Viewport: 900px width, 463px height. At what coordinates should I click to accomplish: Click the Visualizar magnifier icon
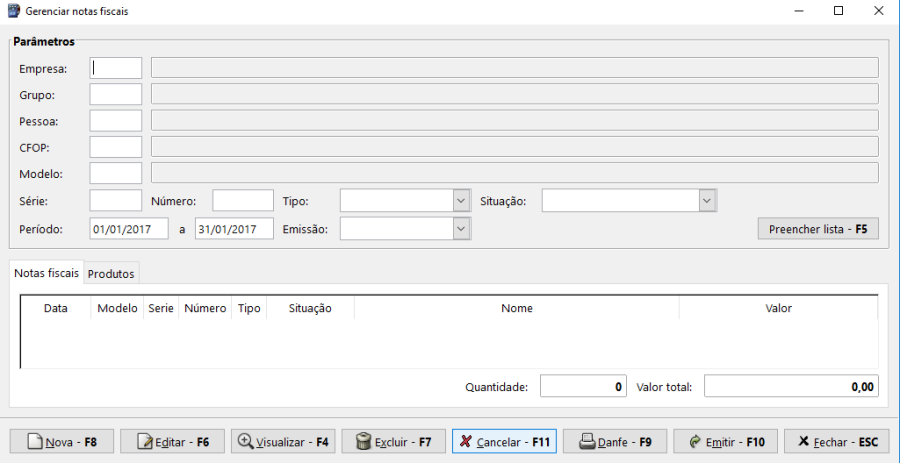pyautogui.click(x=245, y=441)
